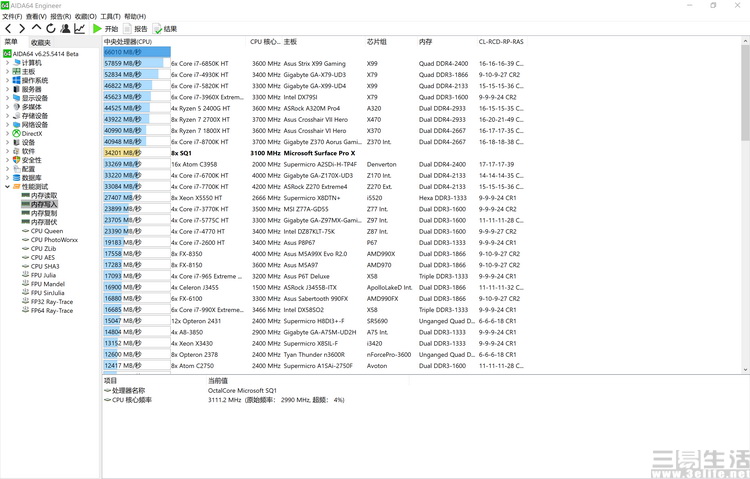Open the 帮助(H) menu
Screen dimensions: 750x479
[135, 16]
